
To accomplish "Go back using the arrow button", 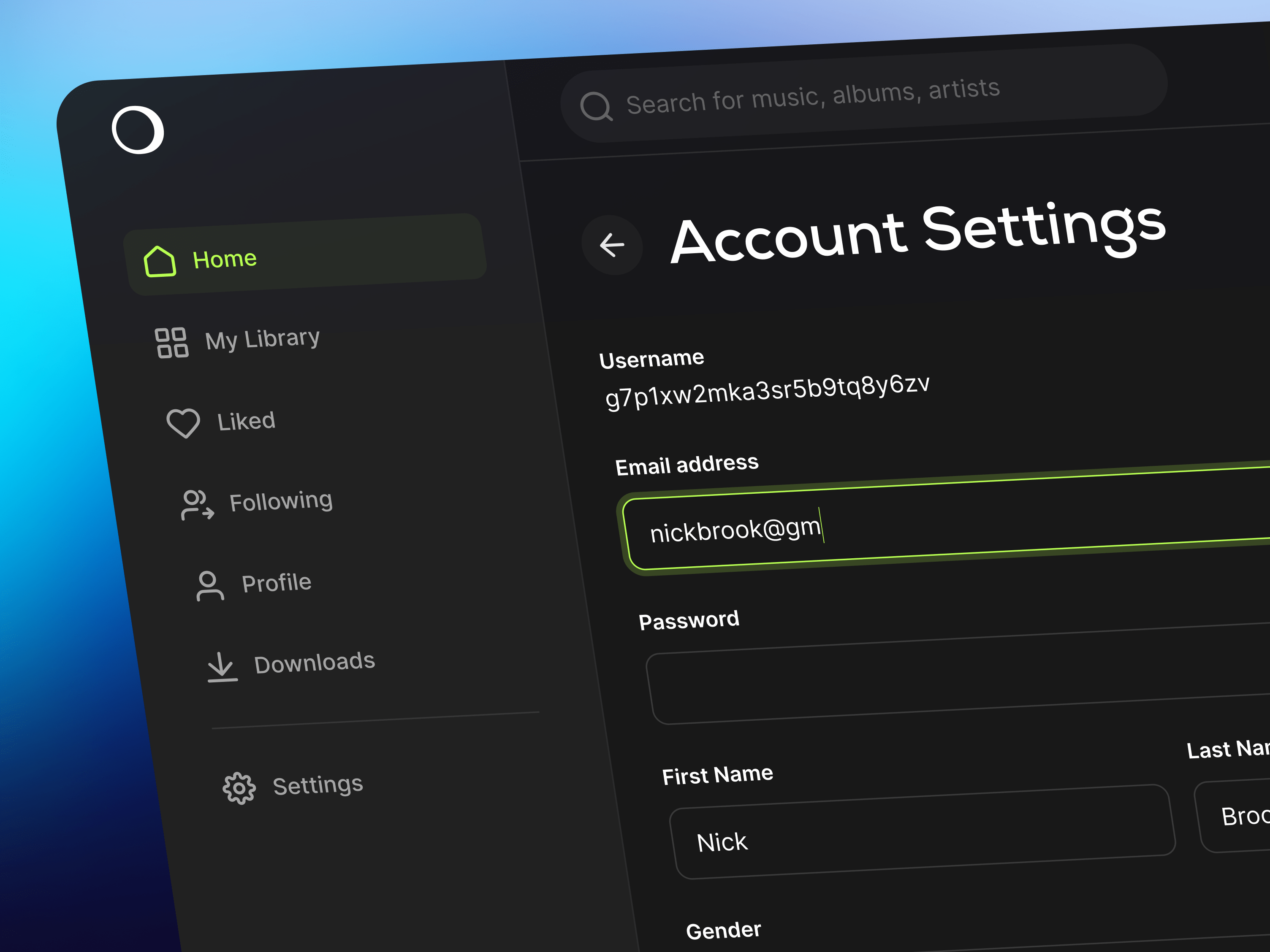I will click(x=612, y=245).
